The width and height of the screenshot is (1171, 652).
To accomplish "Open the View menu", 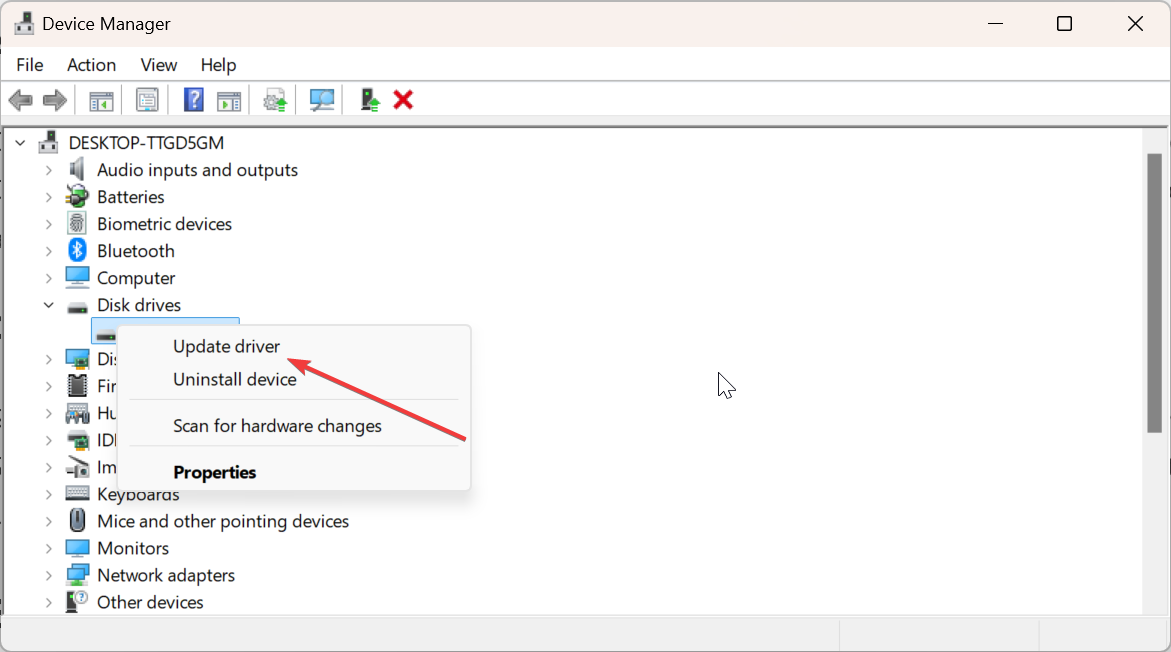I will (x=158, y=65).
